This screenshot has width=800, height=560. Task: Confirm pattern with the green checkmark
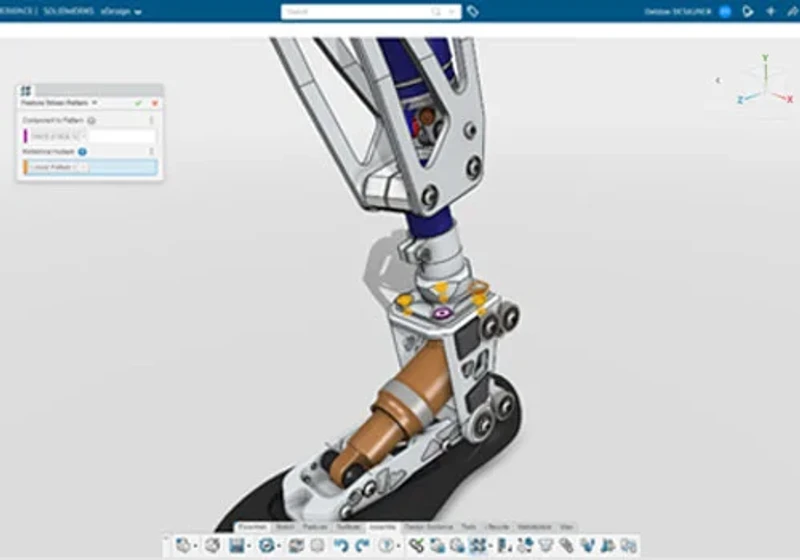[138, 103]
